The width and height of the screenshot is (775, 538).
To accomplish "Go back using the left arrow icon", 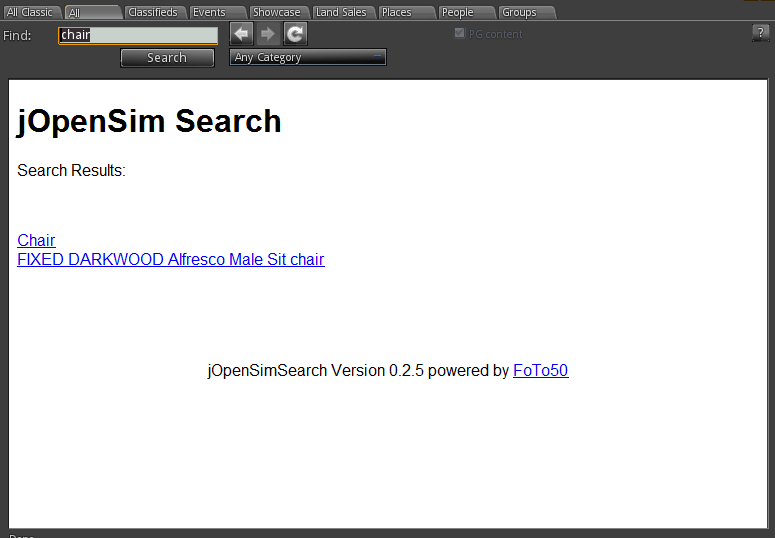I will point(241,34).
